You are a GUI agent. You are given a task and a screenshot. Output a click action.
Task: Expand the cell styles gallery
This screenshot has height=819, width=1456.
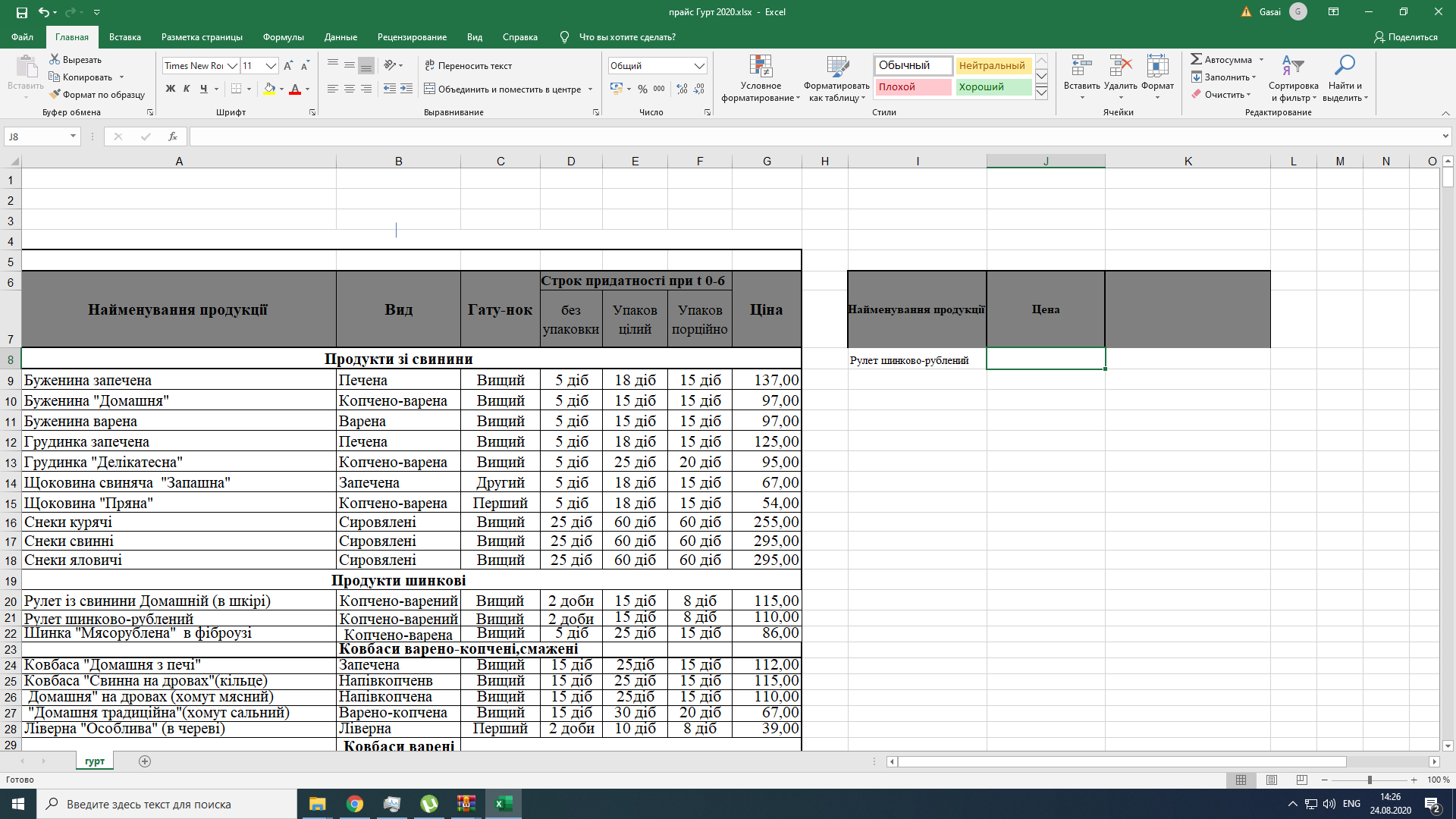point(1042,93)
